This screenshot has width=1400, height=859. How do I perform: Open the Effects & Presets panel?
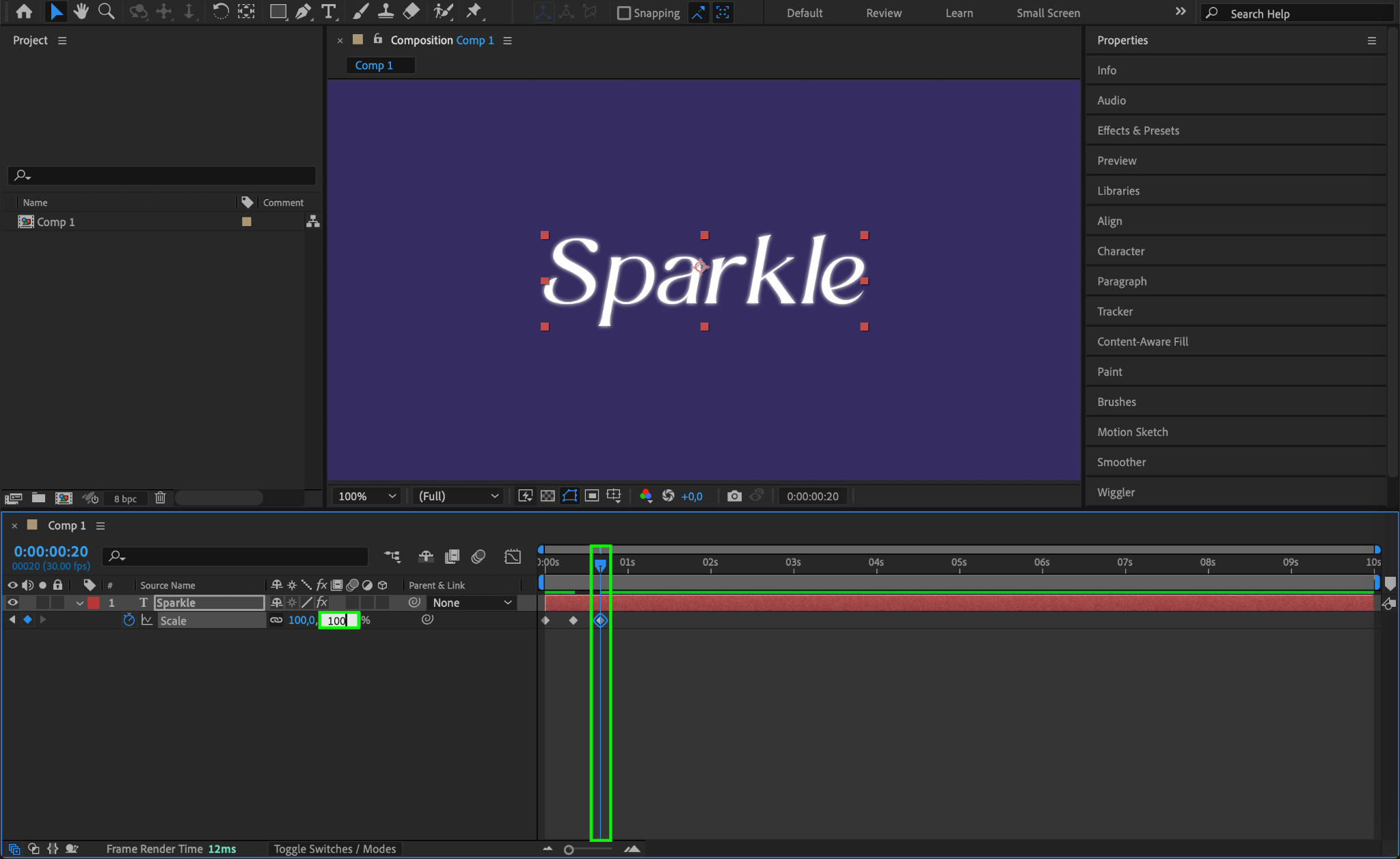pyautogui.click(x=1137, y=131)
